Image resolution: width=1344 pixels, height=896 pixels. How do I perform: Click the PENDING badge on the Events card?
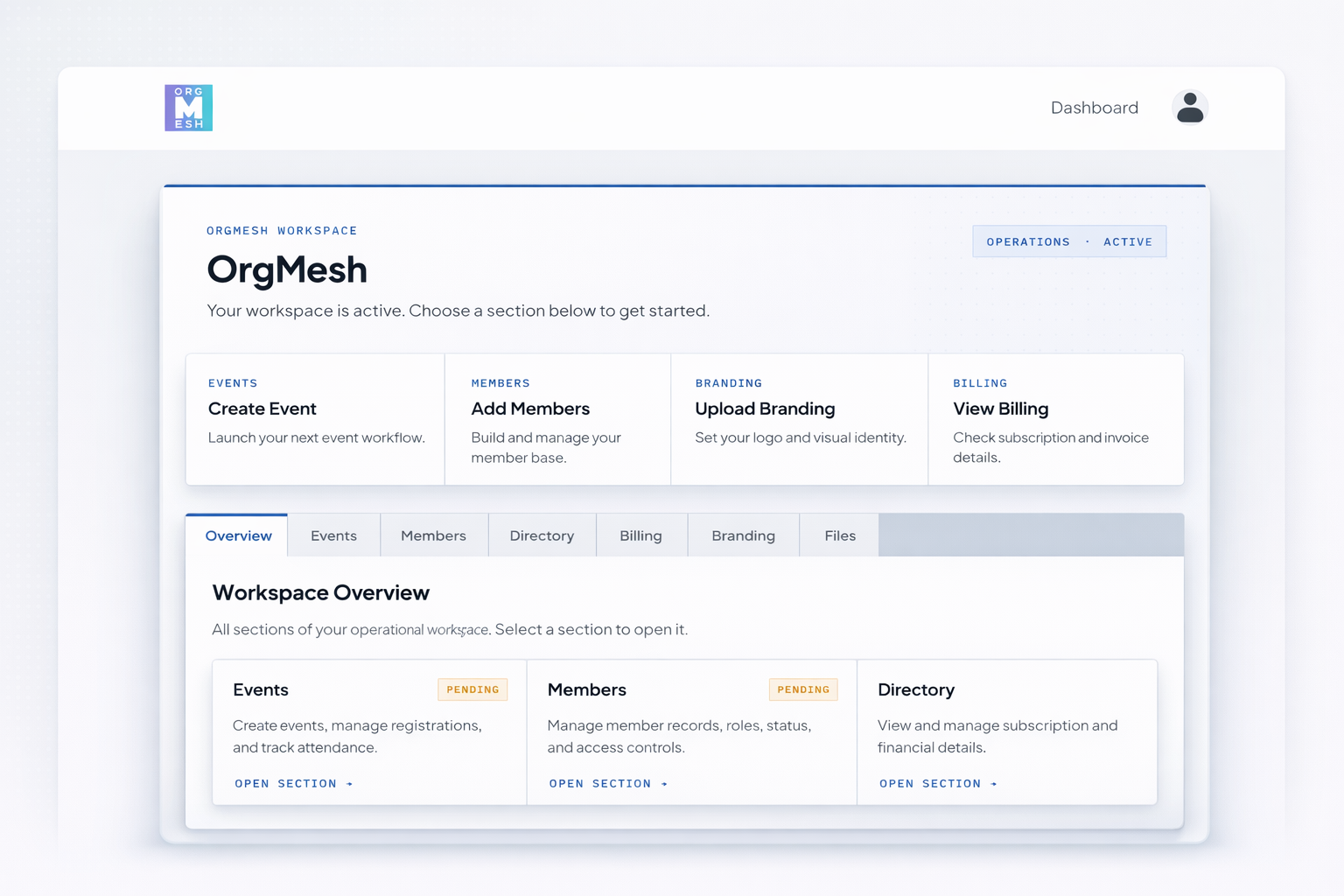tap(472, 689)
